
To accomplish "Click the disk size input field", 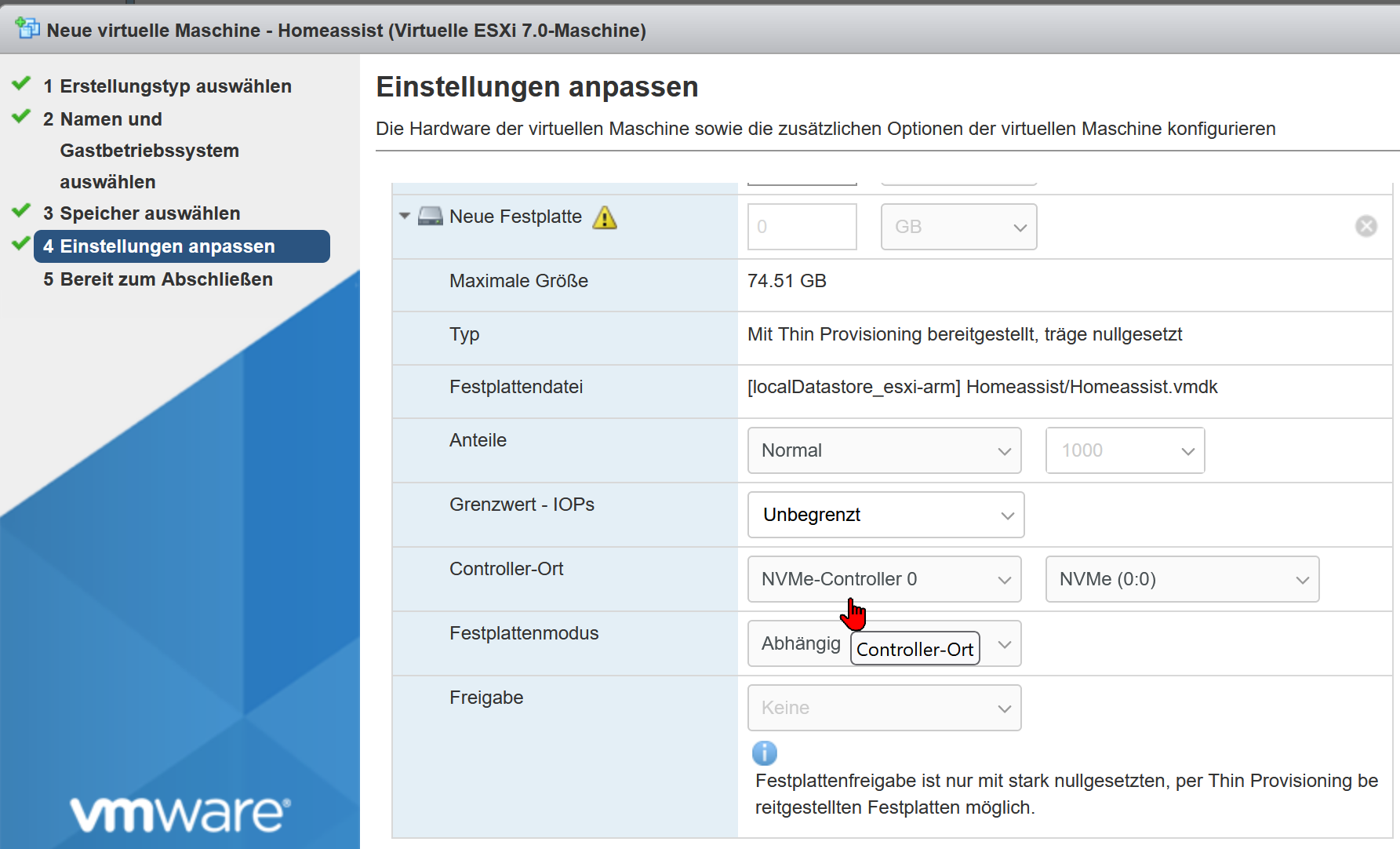I will (x=802, y=227).
